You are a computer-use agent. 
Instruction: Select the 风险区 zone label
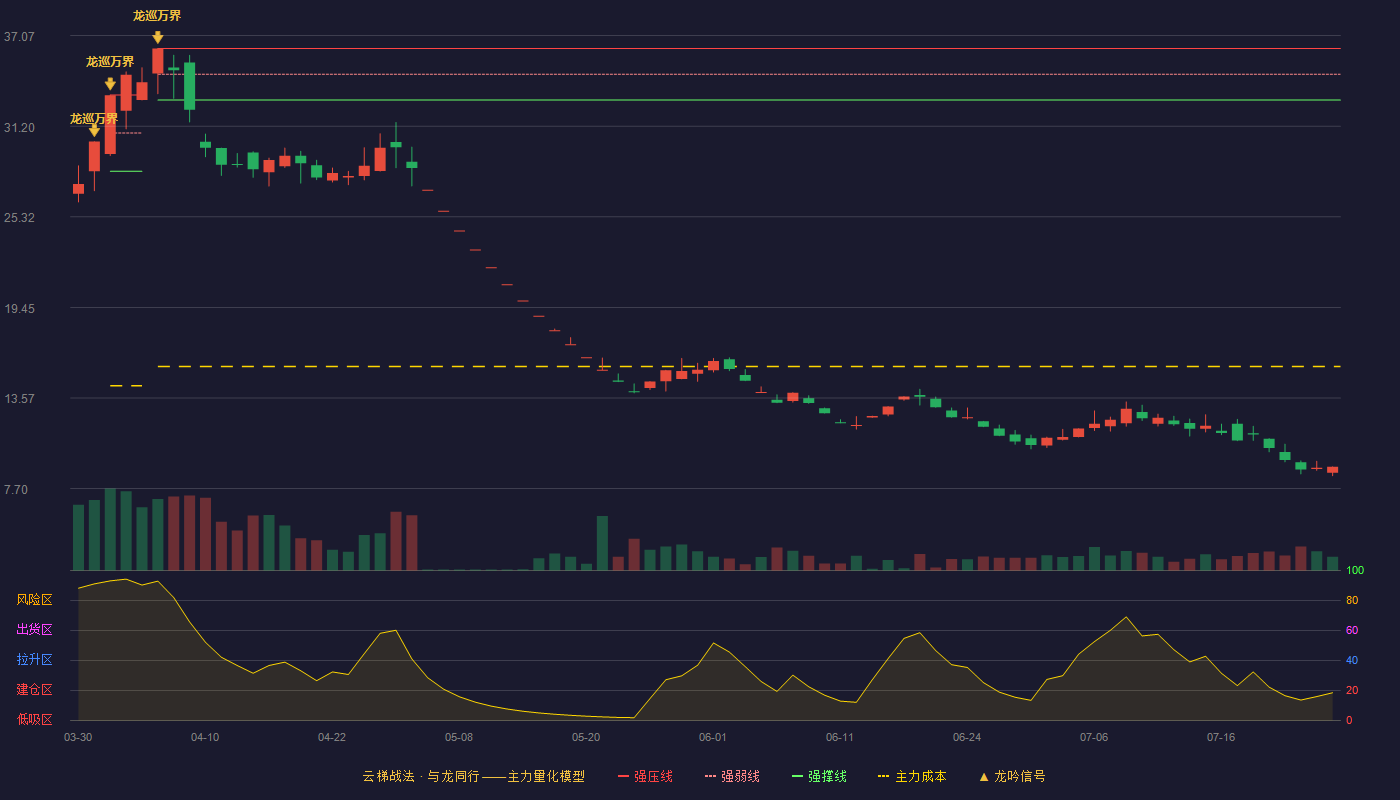pyautogui.click(x=34, y=600)
